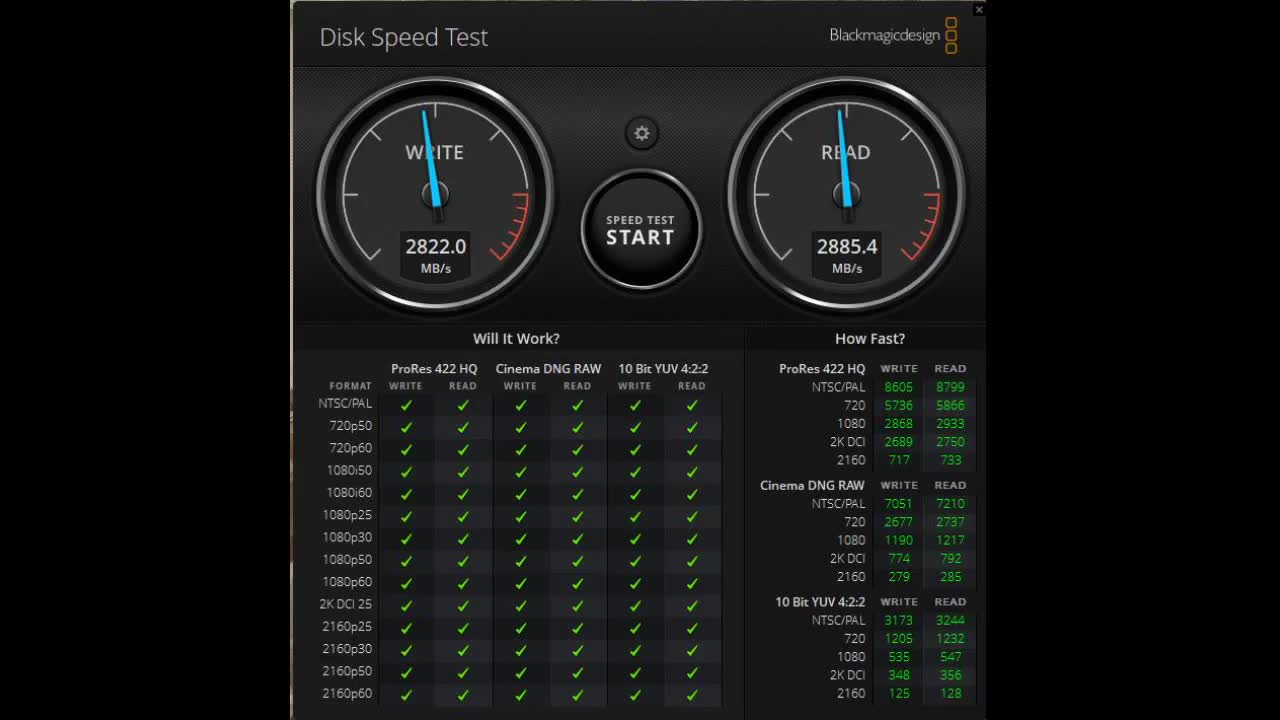Viewport: 1280px width, 720px height.
Task: Click Cinema DNG RAW header in Will It Work
Action: 548,369
